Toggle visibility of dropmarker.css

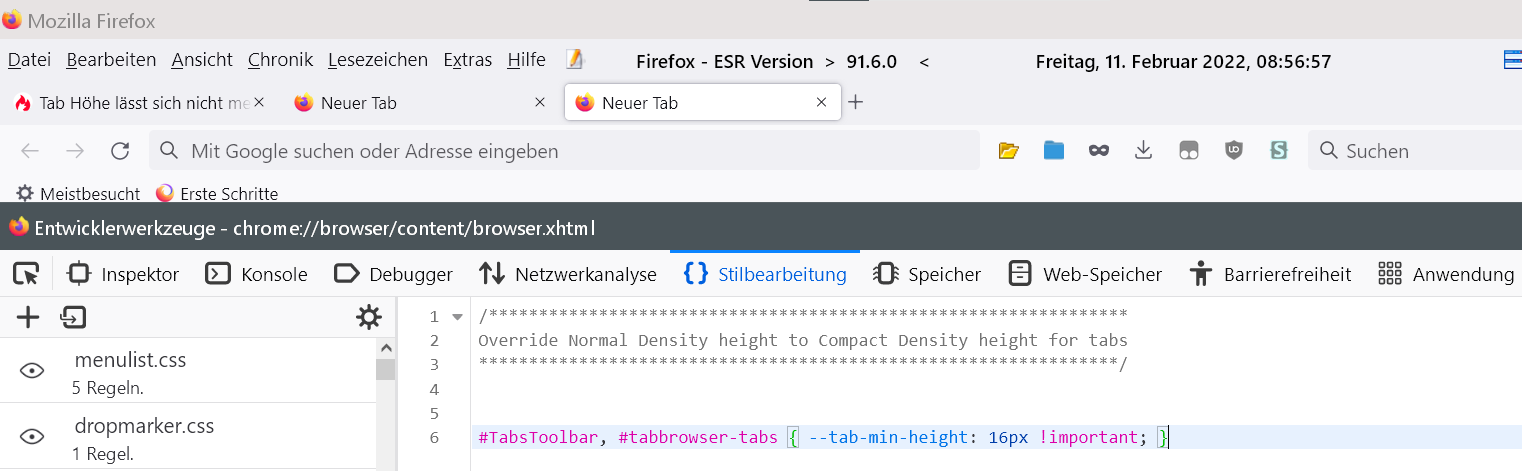coord(33,437)
